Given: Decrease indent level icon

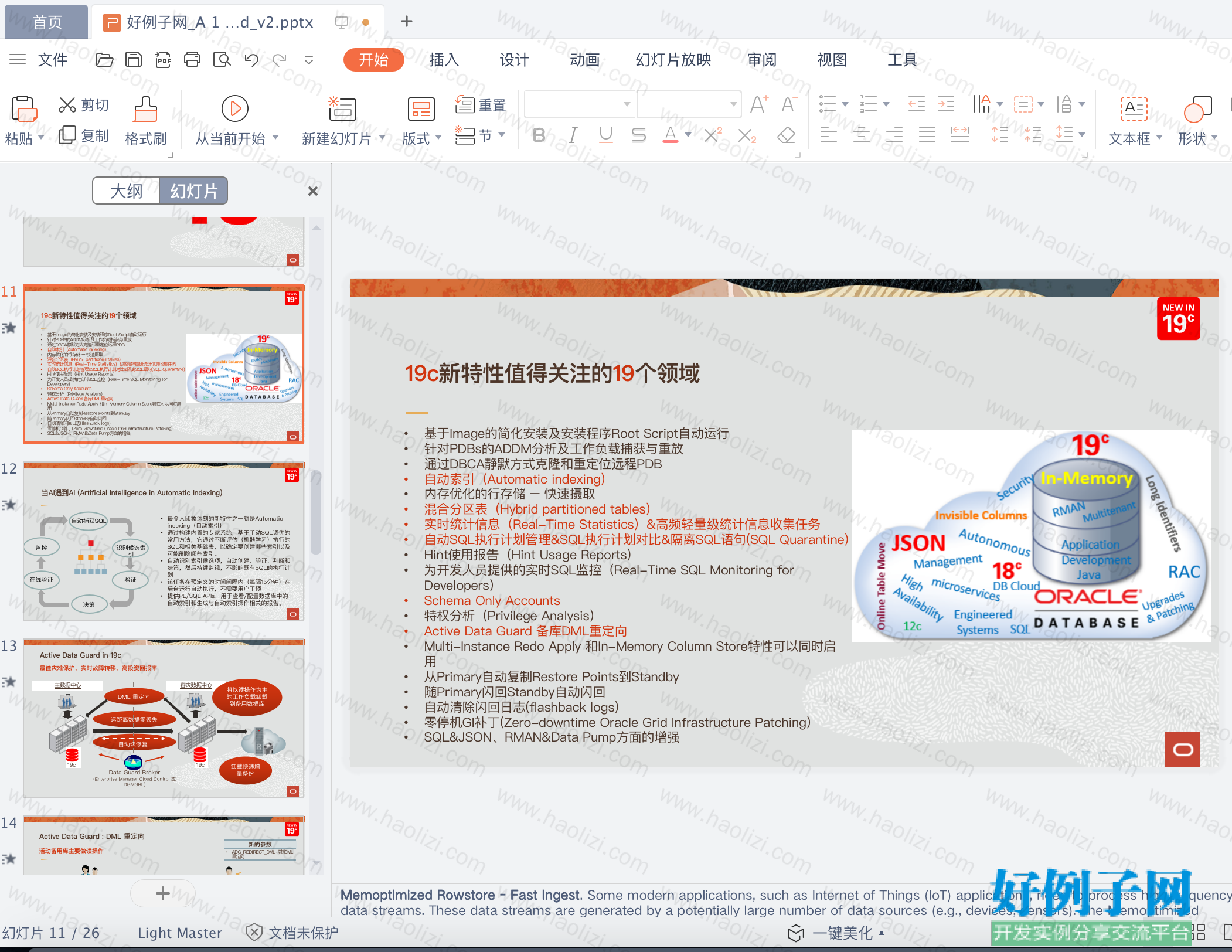Looking at the screenshot, I should click(x=917, y=105).
